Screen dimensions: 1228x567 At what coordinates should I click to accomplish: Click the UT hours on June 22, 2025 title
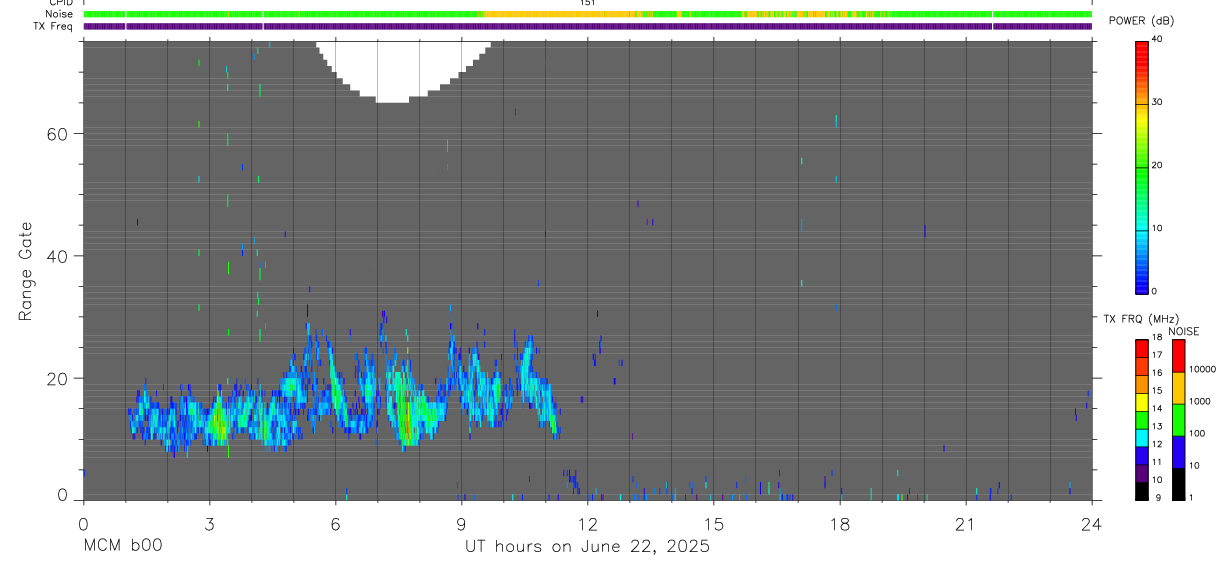click(587, 546)
